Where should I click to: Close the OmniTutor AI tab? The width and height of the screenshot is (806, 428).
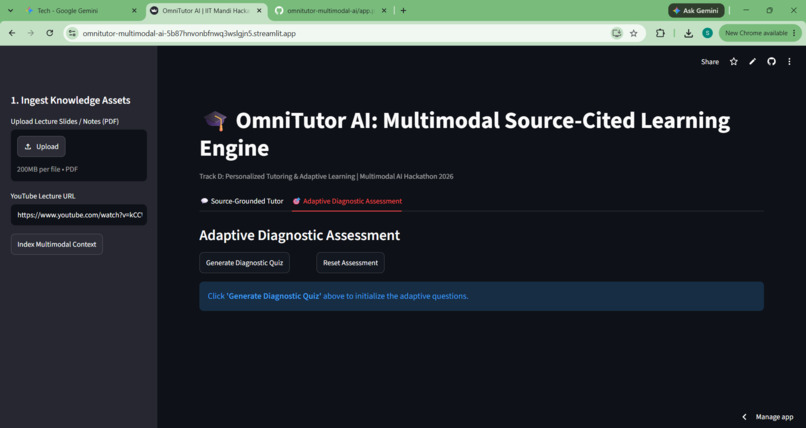[259, 10]
